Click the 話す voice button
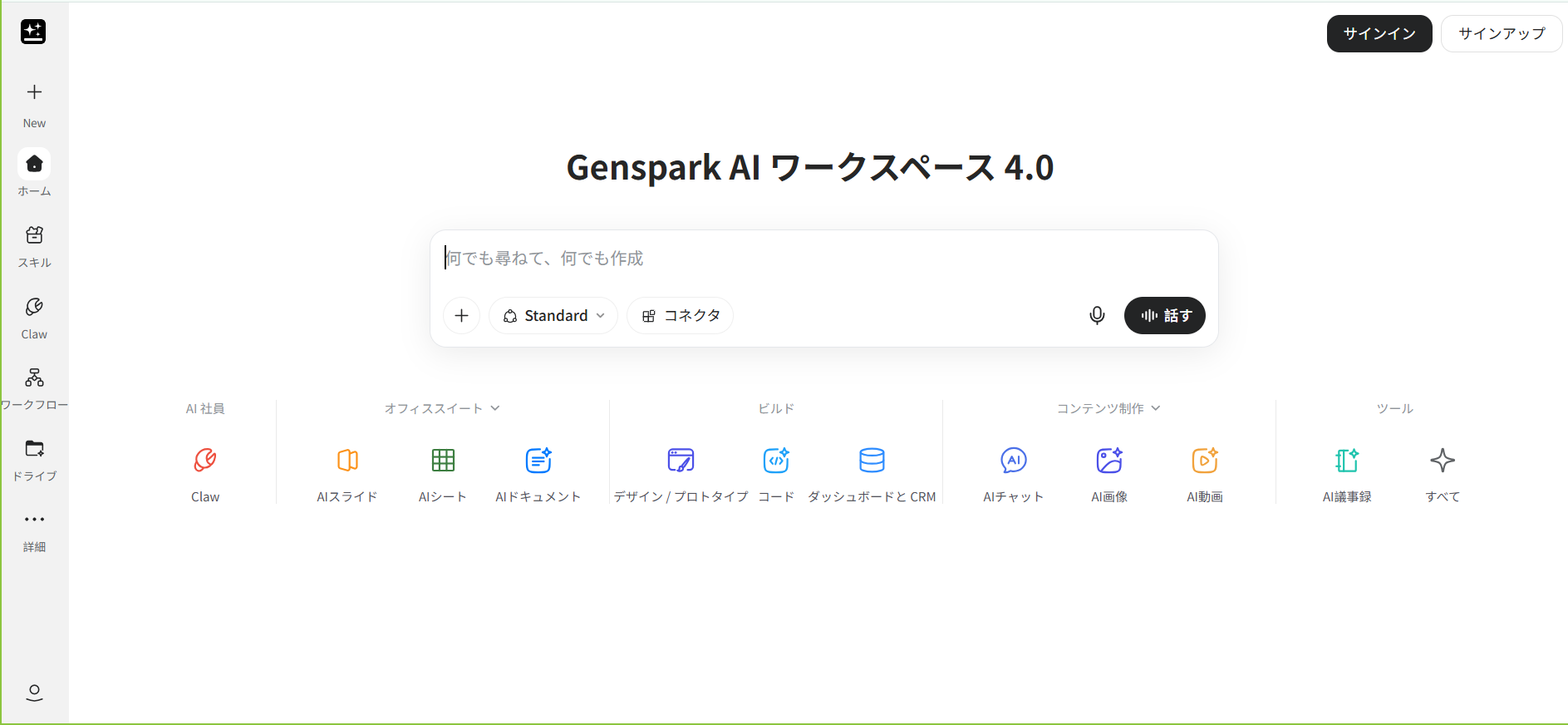This screenshot has width=1568, height=725. pos(1165,316)
